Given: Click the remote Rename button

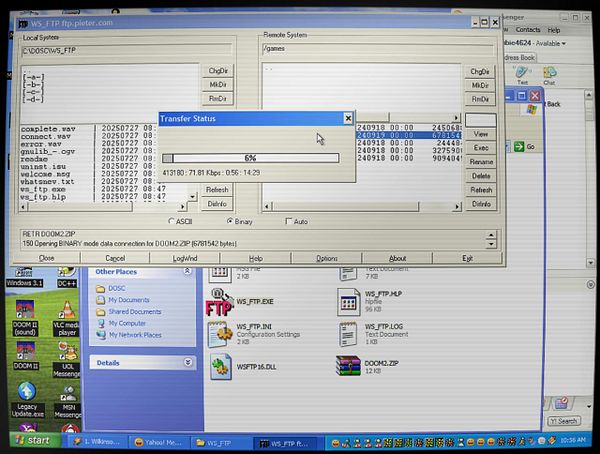Looking at the screenshot, I should click(x=481, y=162).
